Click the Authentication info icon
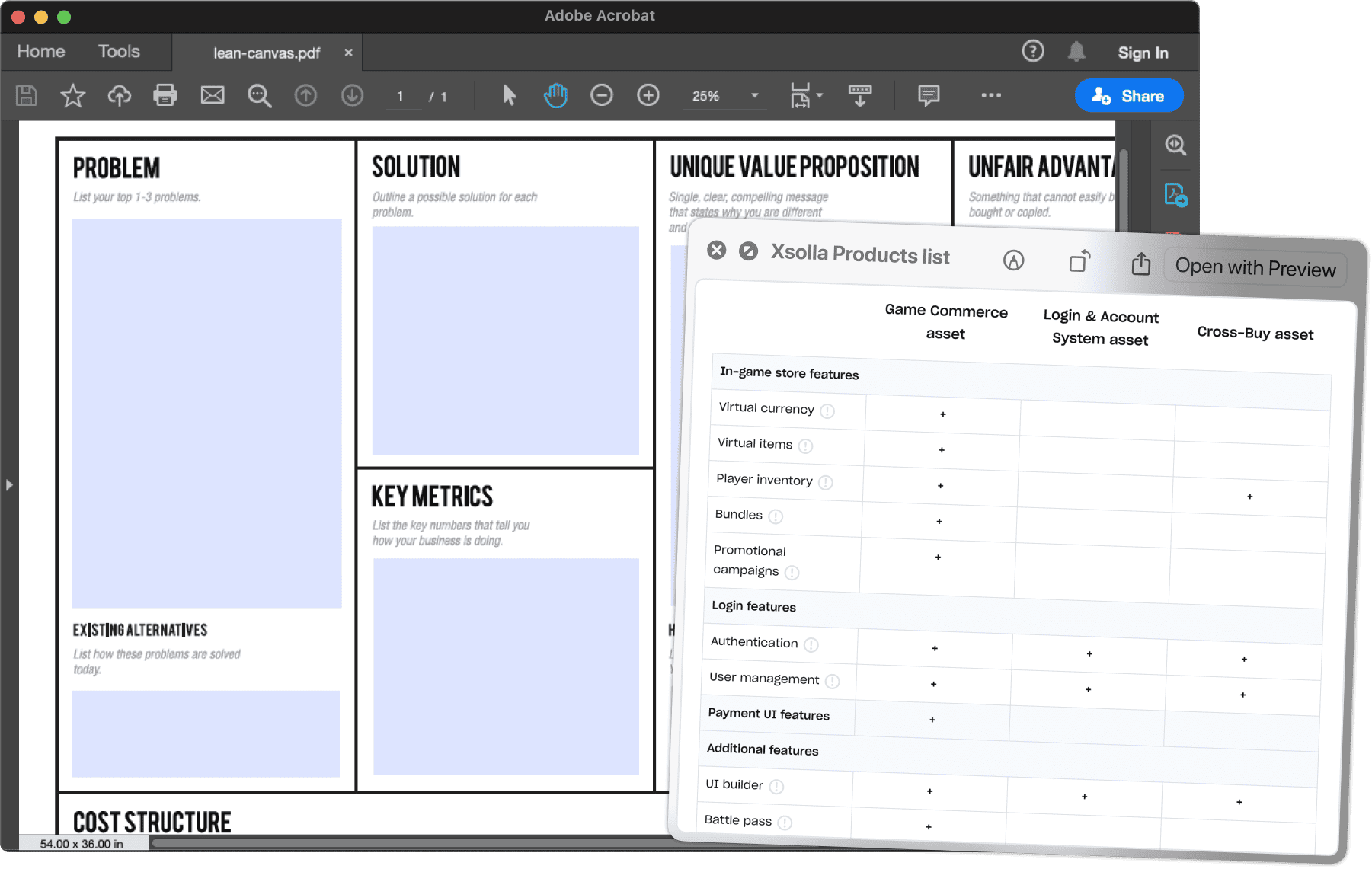This screenshot has height=869, width=1372. pos(811,644)
